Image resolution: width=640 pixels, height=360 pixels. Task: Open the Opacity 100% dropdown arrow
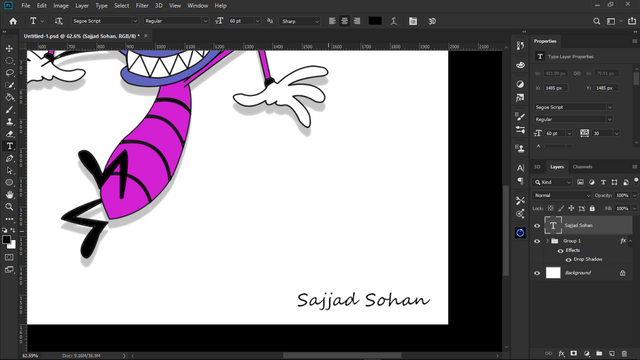click(x=634, y=196)
